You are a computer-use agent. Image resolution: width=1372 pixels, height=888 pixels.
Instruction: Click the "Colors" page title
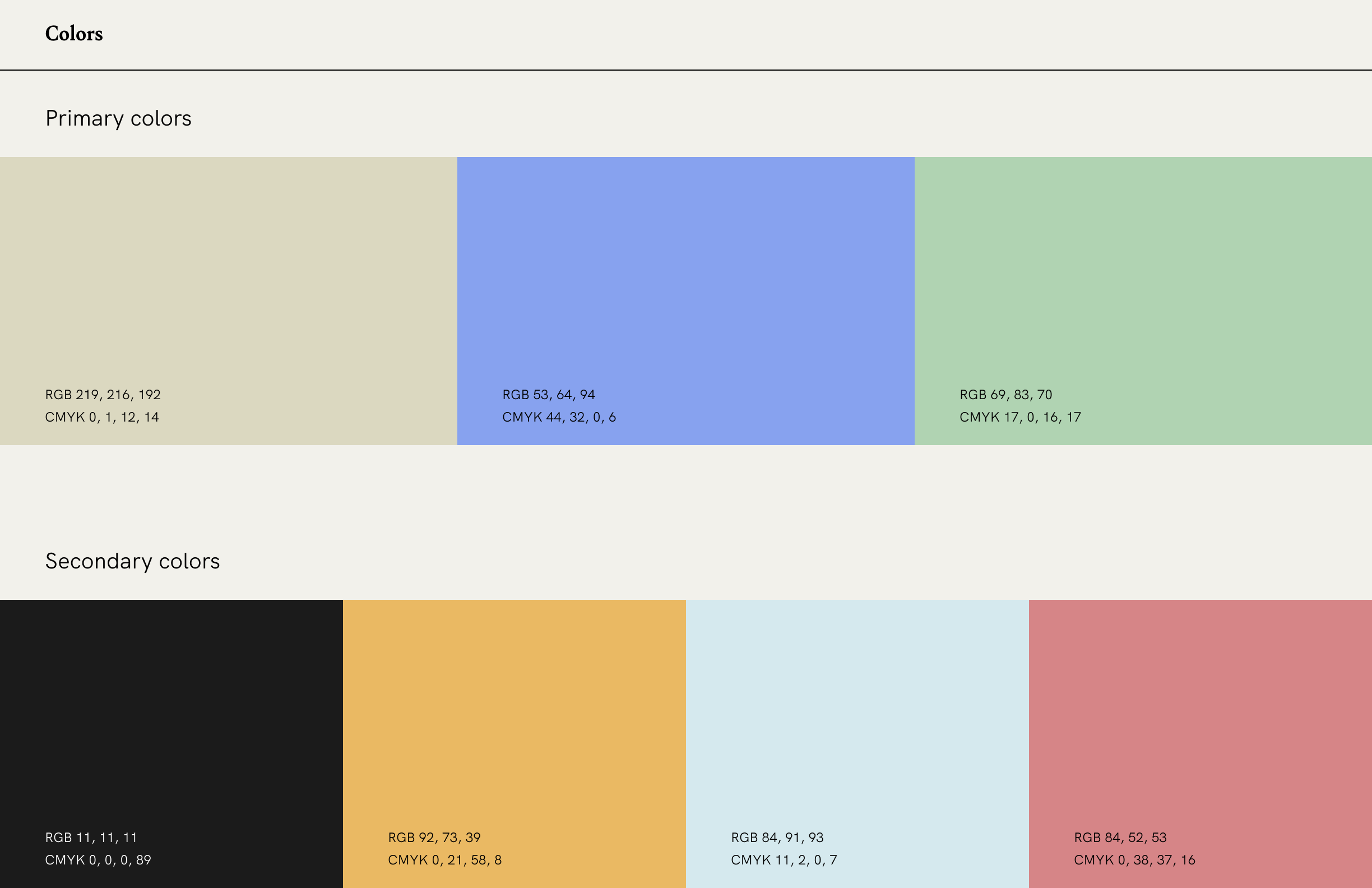(x=74, y=34)
